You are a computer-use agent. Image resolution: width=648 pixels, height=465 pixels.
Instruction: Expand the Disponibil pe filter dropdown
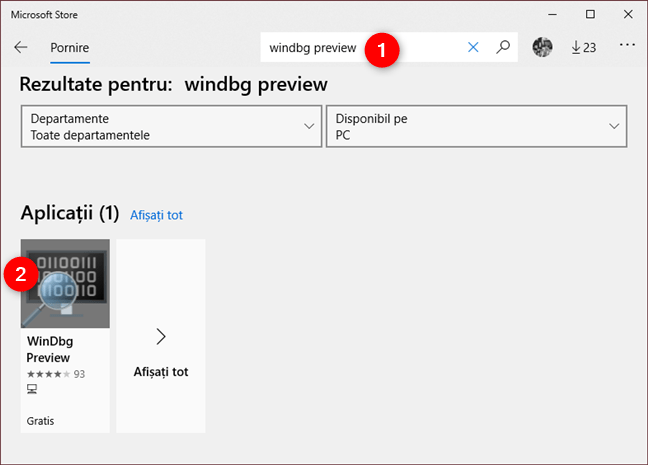pyautogui.click(x=476, y=126)
